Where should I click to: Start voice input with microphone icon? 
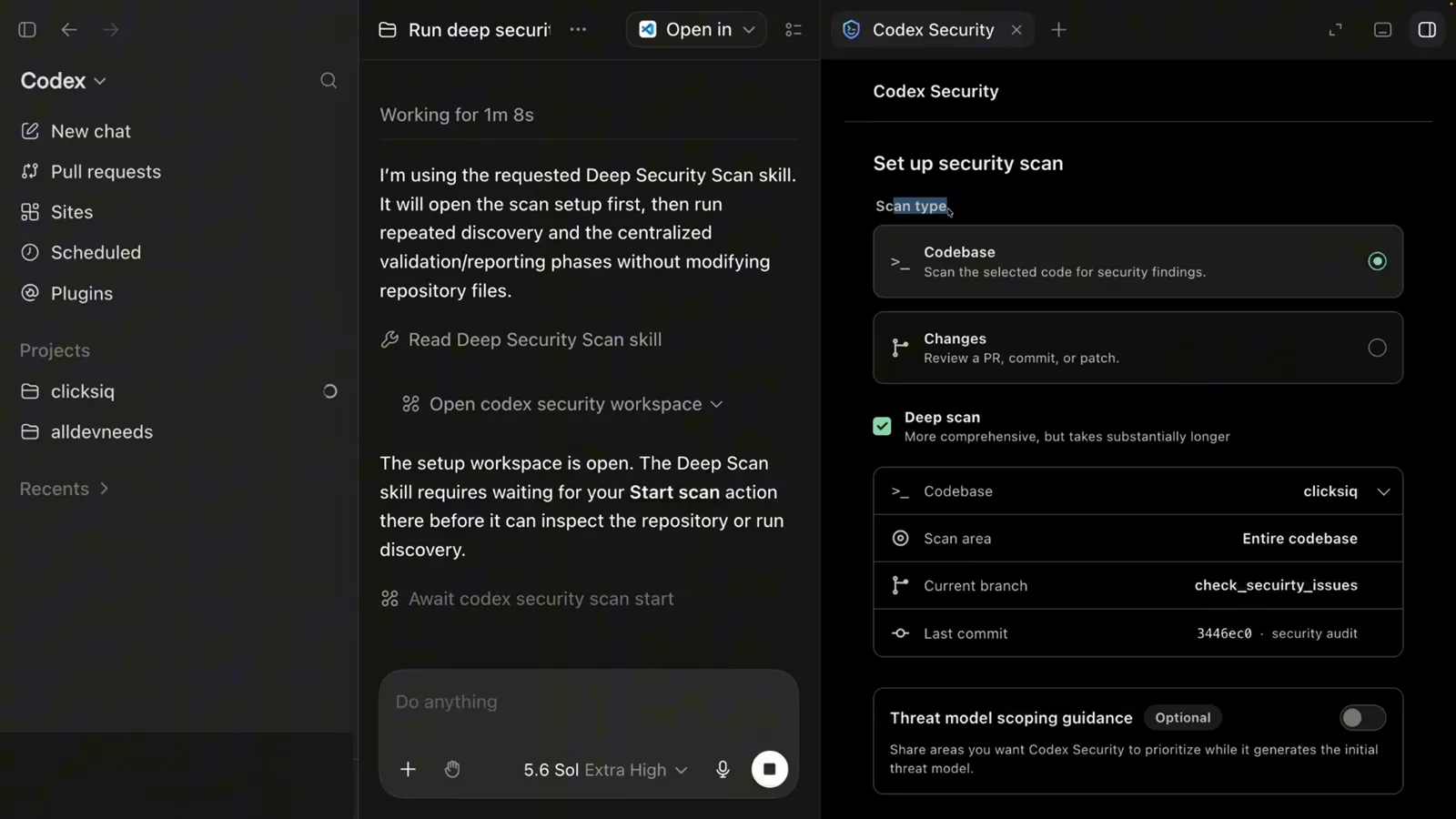723,770
